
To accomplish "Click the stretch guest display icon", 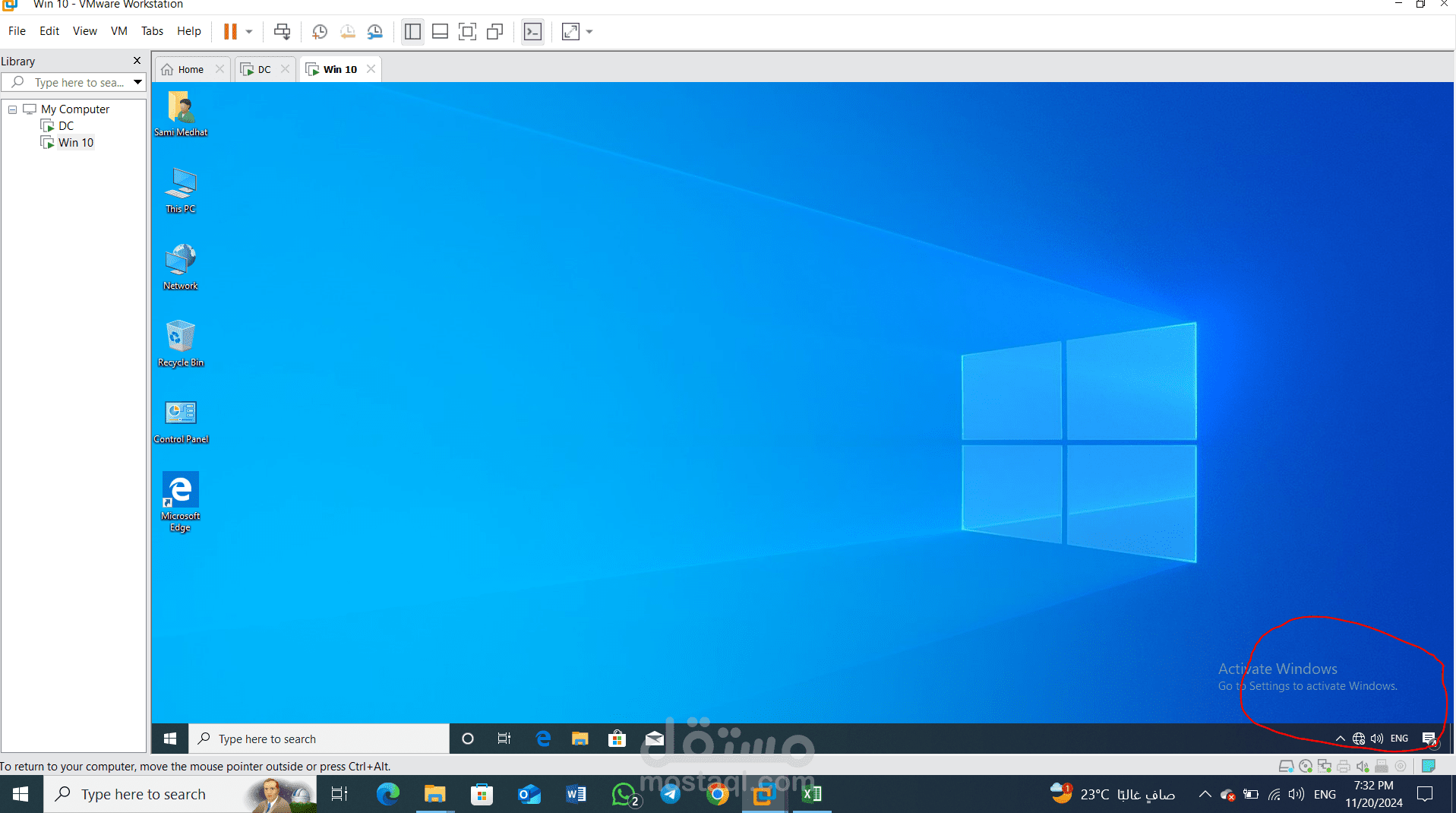I will [570, 32].
